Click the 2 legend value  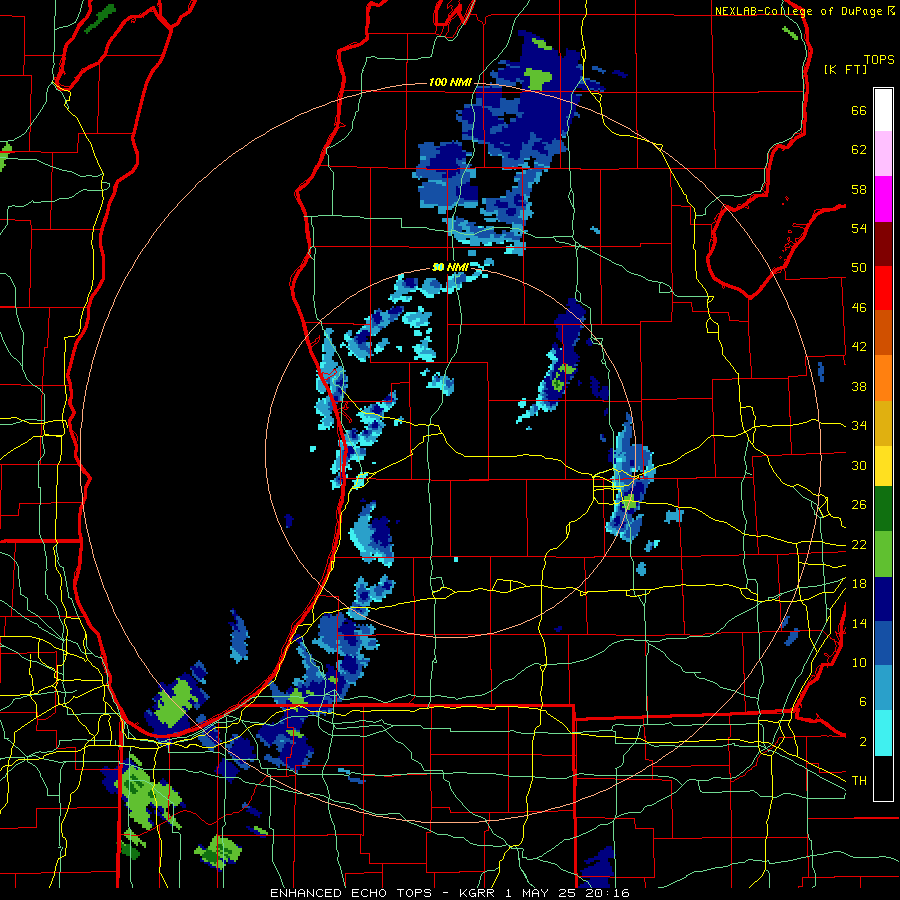862,741
